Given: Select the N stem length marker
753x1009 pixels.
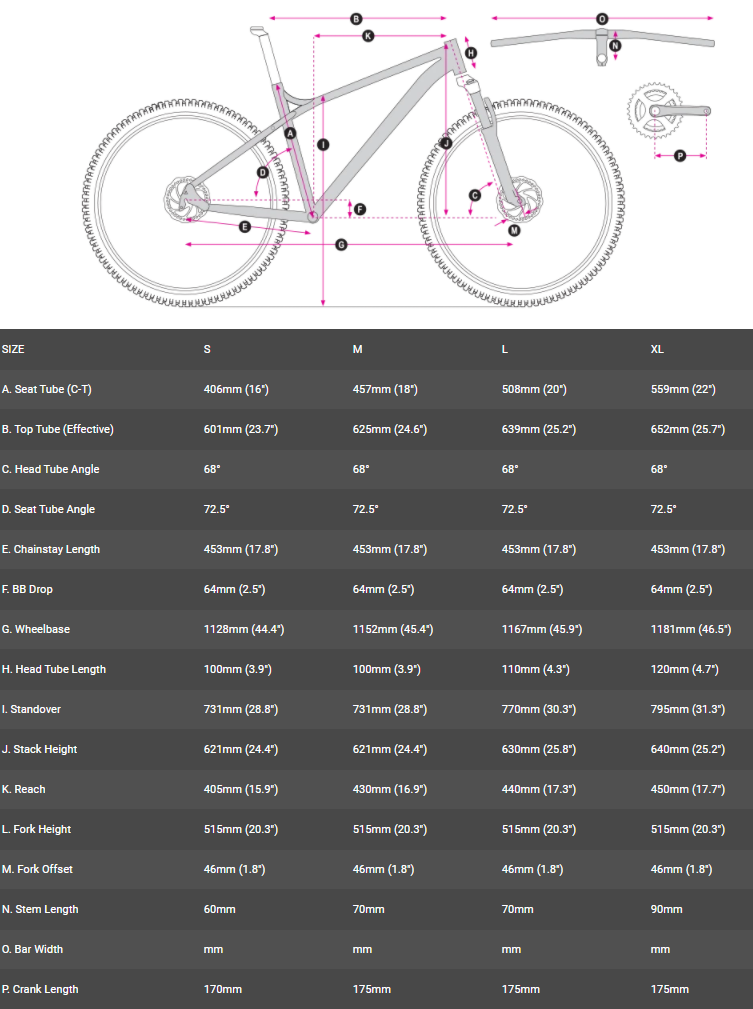Looking at the screenshot, I should coord(615,45).
